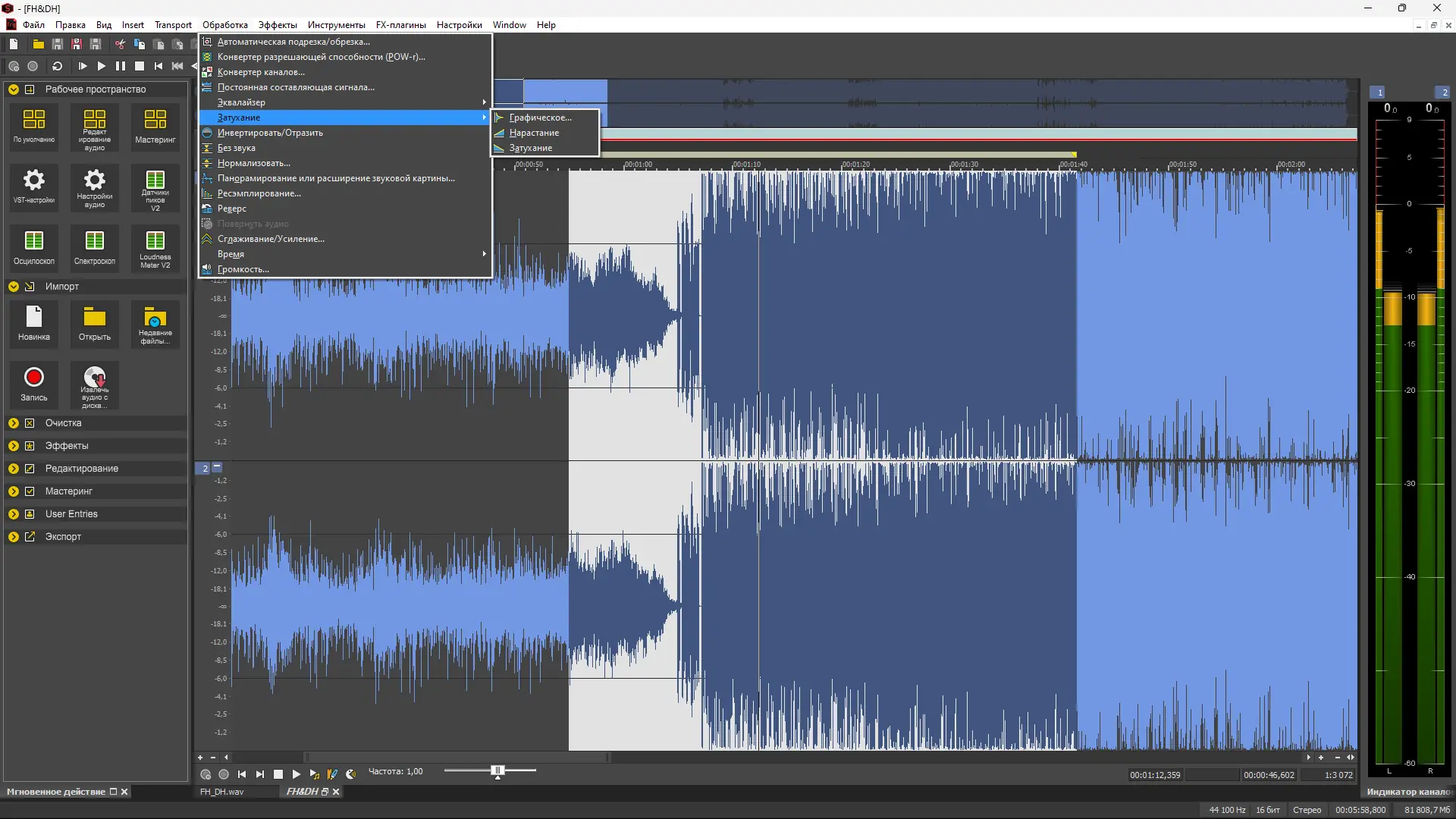Open the Эффекты menu in the menu bar
The height and width of the screenshot is (819, 1456).
(x=278, y=25)
